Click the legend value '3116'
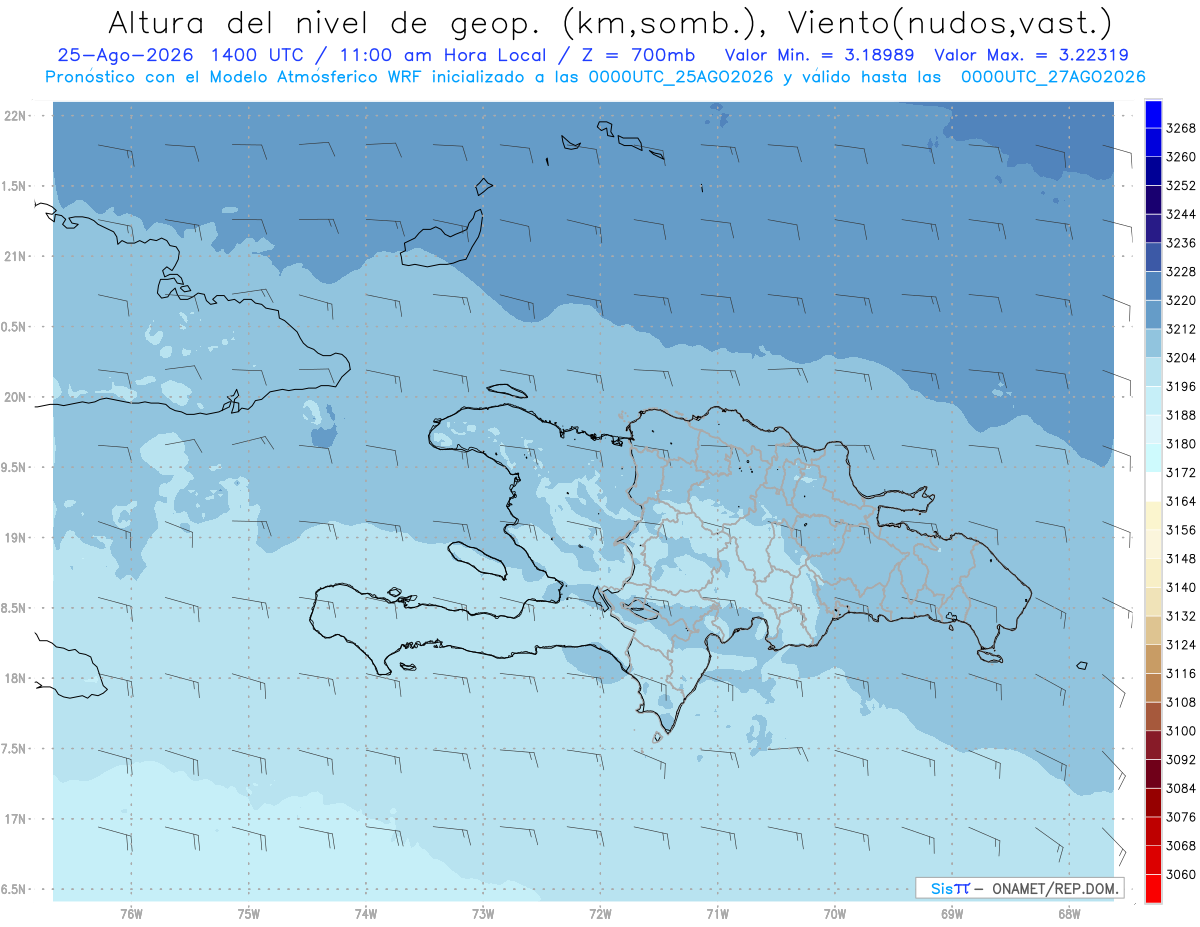The height and width of the screenshot is (927, 1200). click(1181, 673)
